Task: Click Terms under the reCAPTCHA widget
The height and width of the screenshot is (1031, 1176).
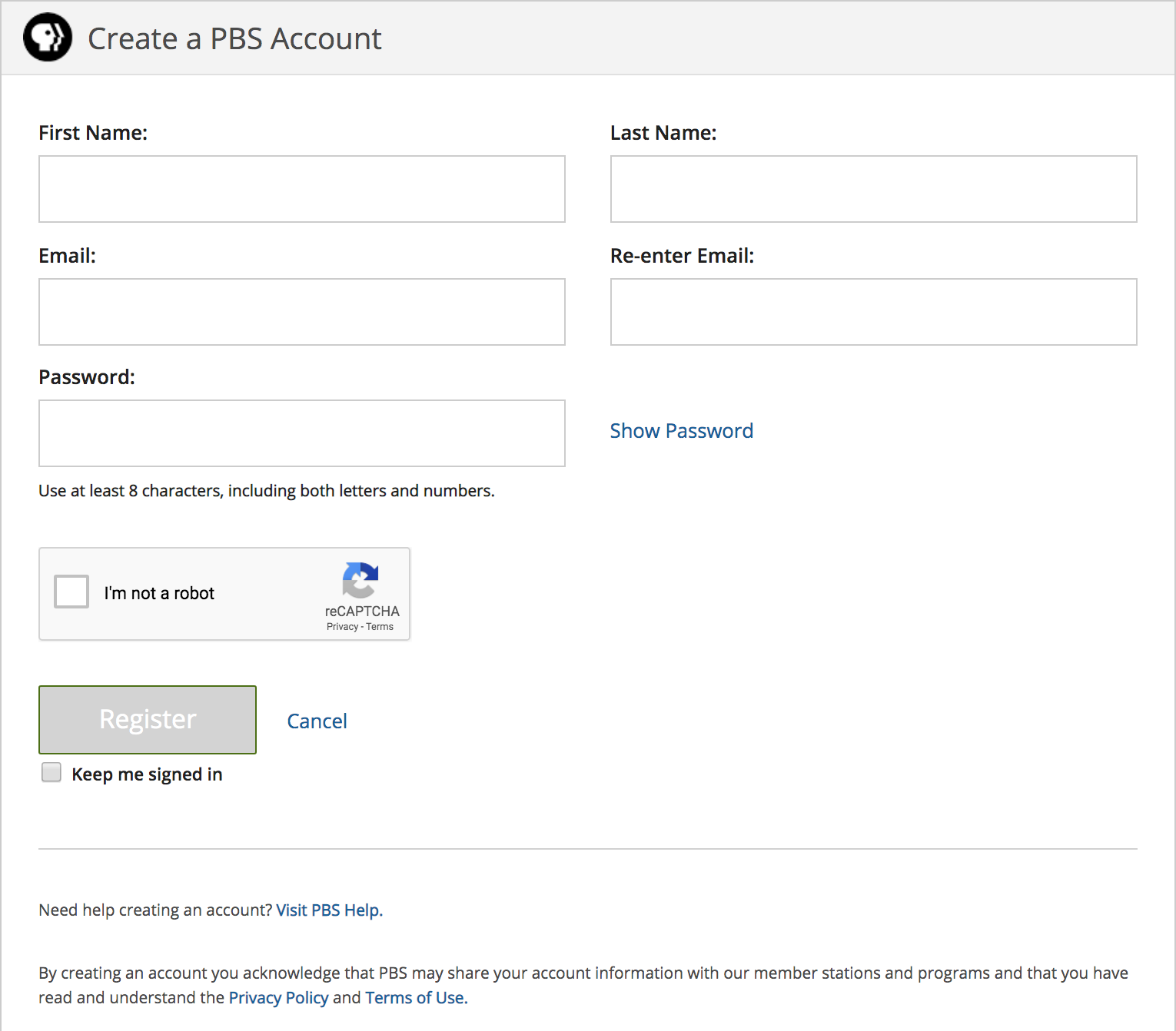Action: 379,626
